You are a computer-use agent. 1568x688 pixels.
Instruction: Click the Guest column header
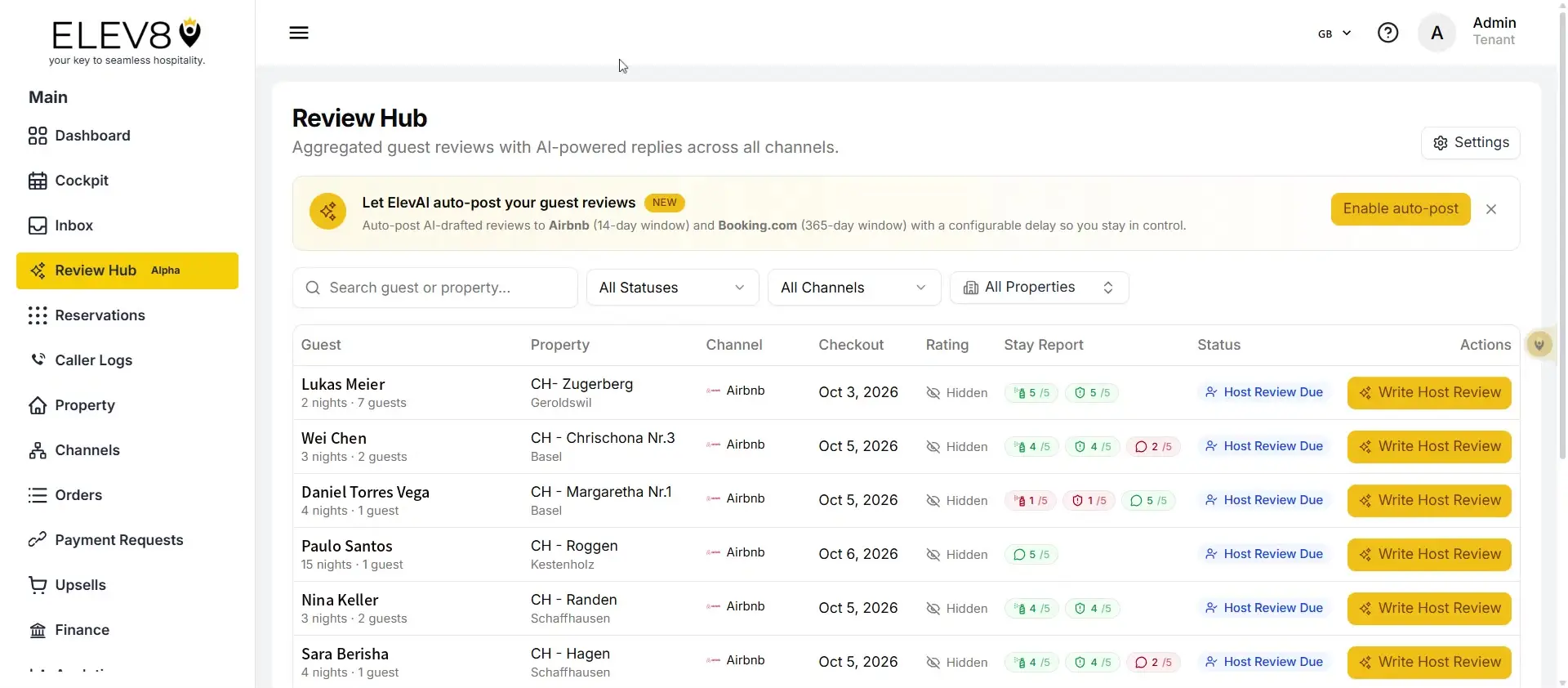[x=321, y=345]
